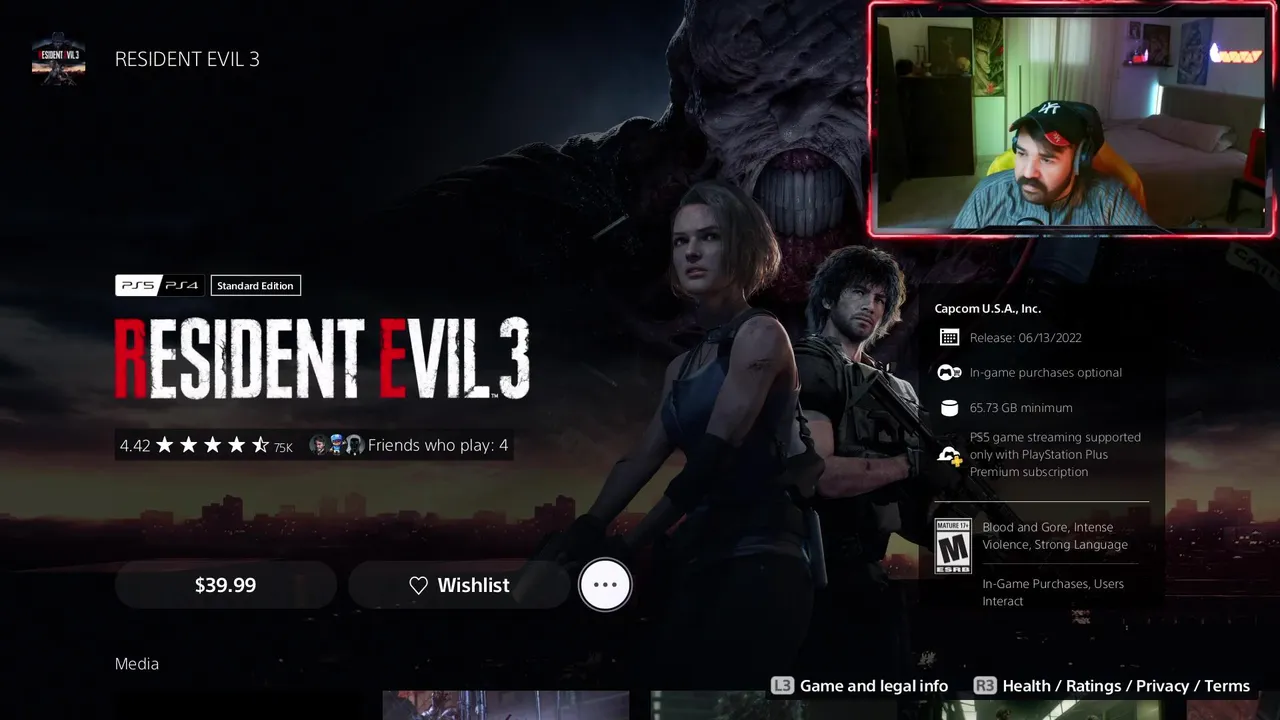Click the RESIDENT EVIL 3 header title
Screen dimensions: 1280x720
click(x=187, y=59)
